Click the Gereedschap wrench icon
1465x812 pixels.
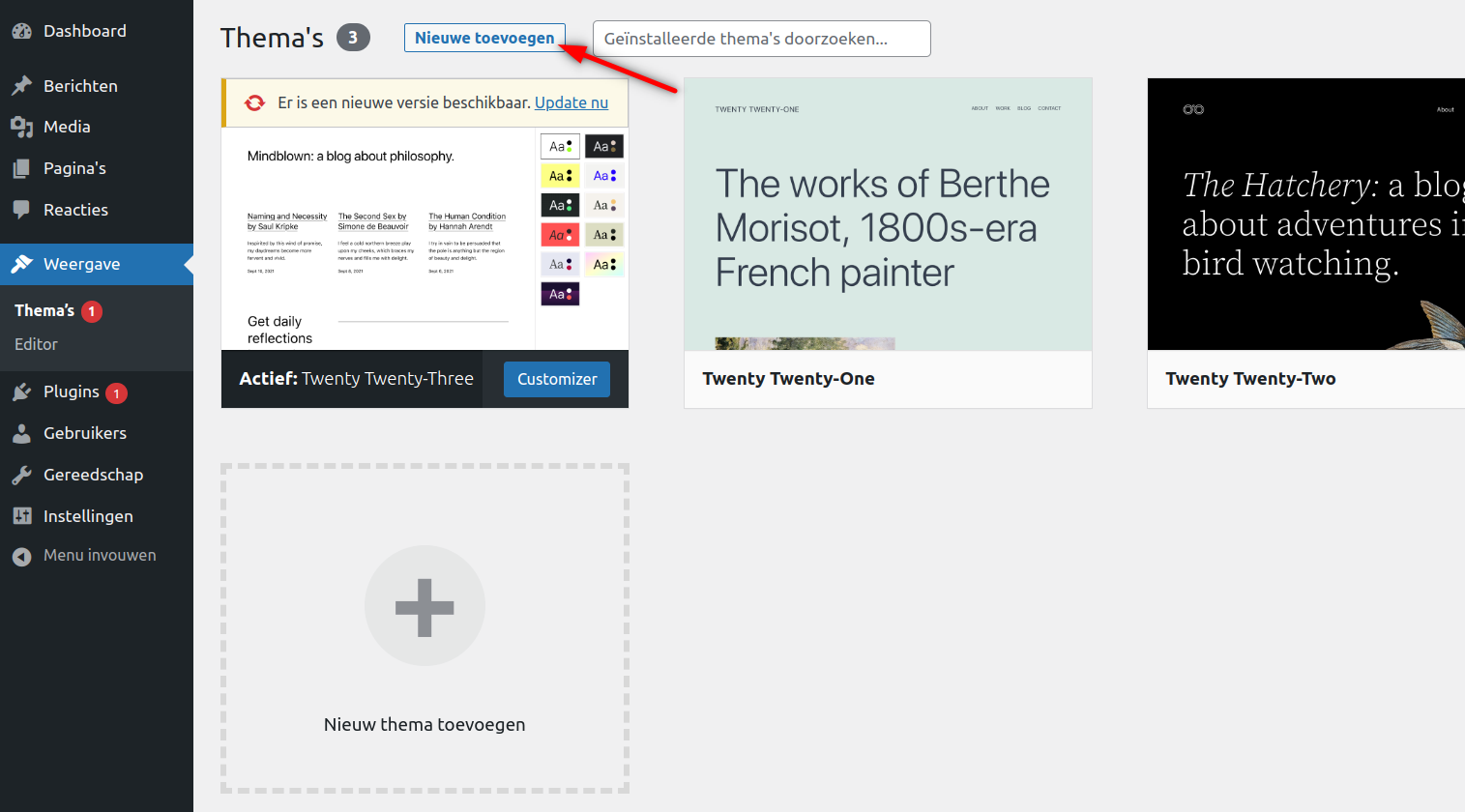click(22, 475)
